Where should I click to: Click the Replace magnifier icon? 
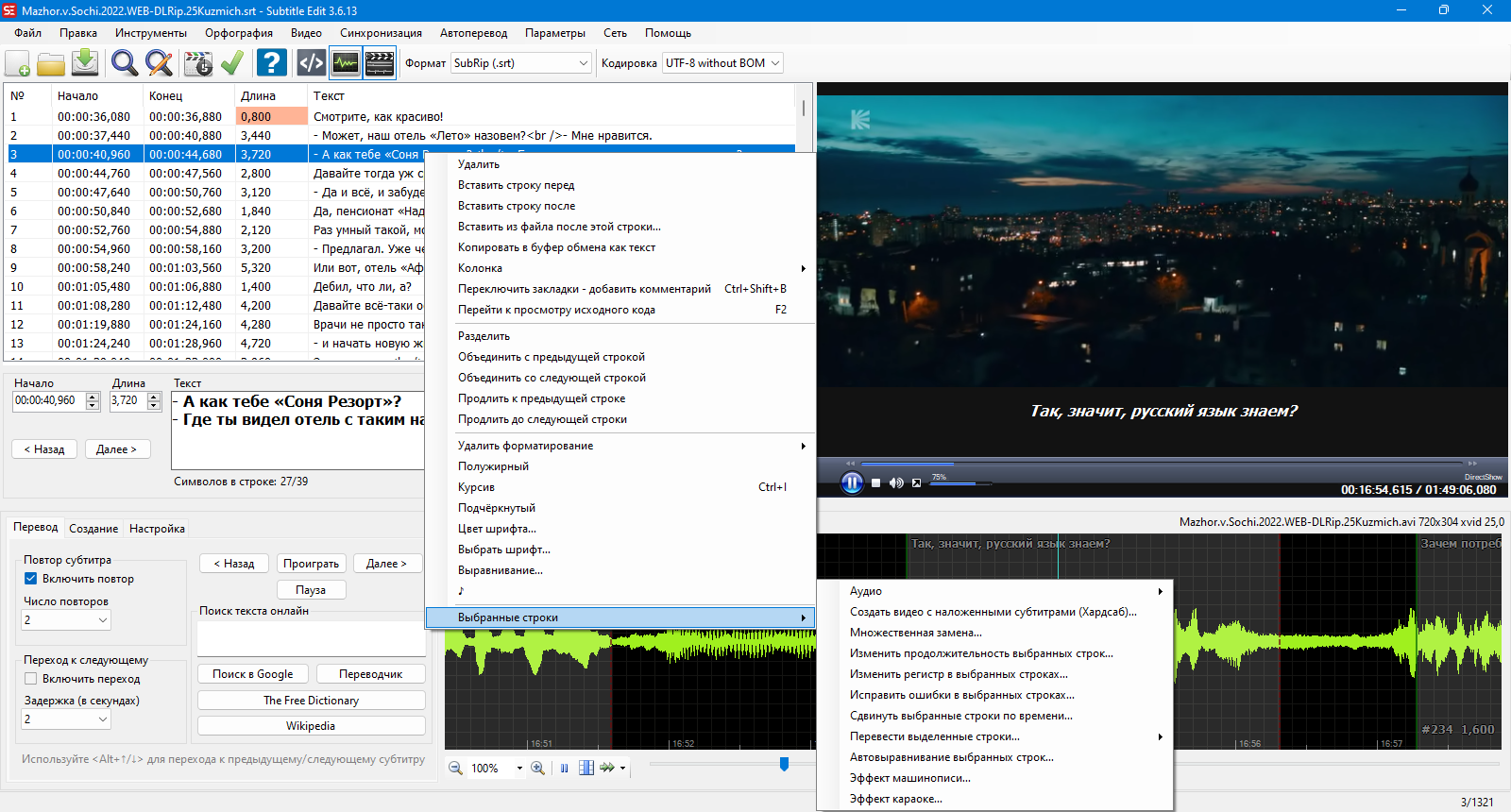coord(159,63)
